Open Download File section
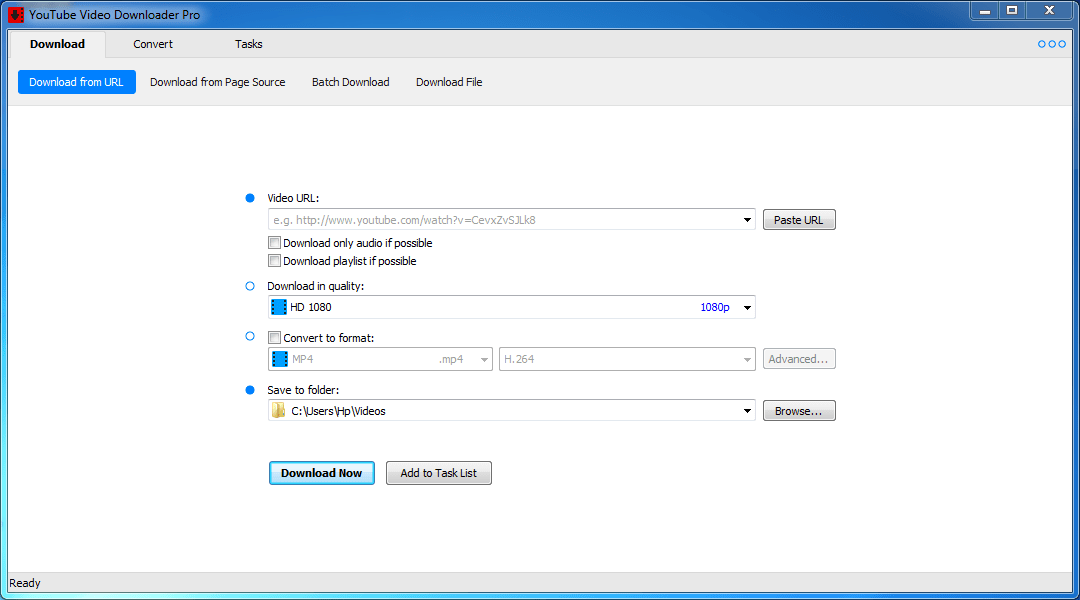The height and width of the screenshot is (600, 1080). [449, 82]
